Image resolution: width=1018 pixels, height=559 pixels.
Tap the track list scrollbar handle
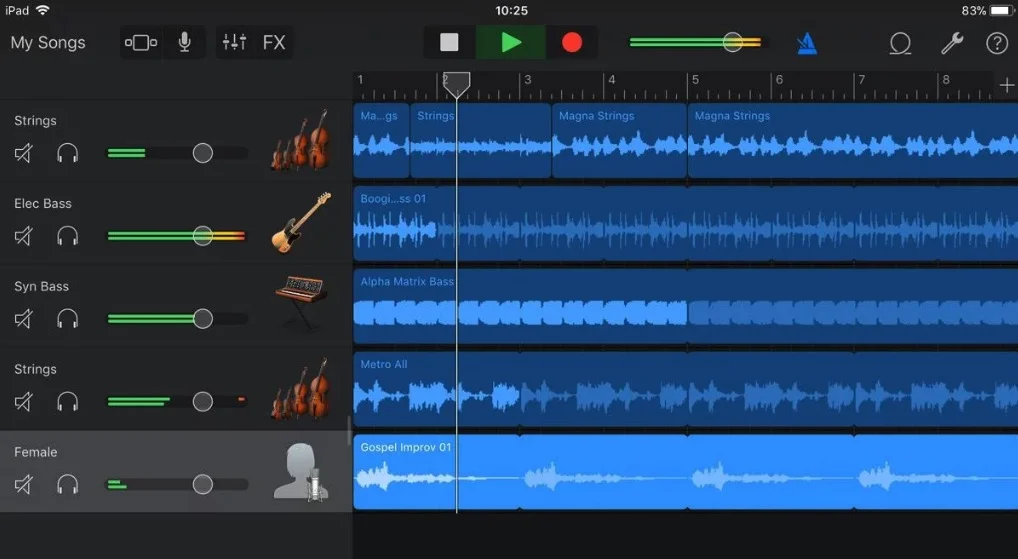pyautogui.click(x=349, y=430)
